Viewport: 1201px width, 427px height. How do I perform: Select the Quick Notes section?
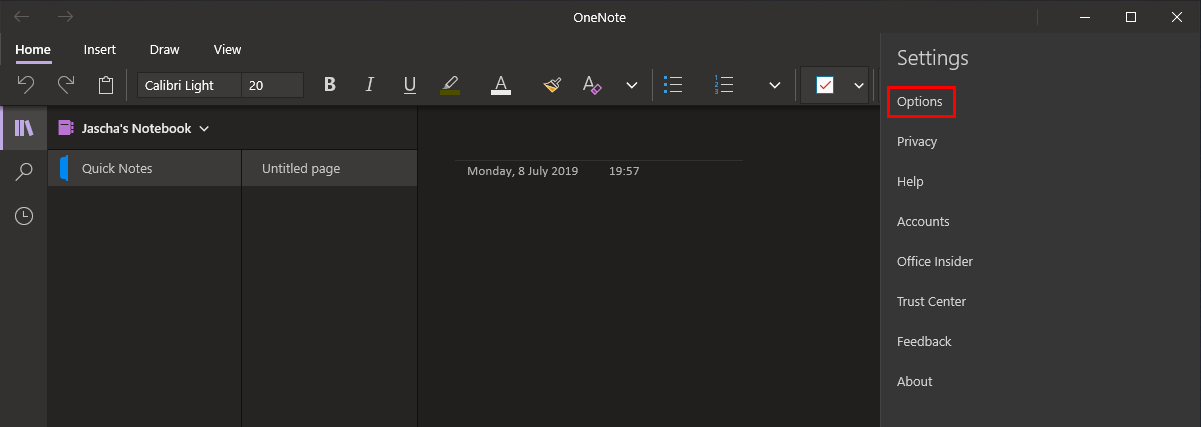145,168
